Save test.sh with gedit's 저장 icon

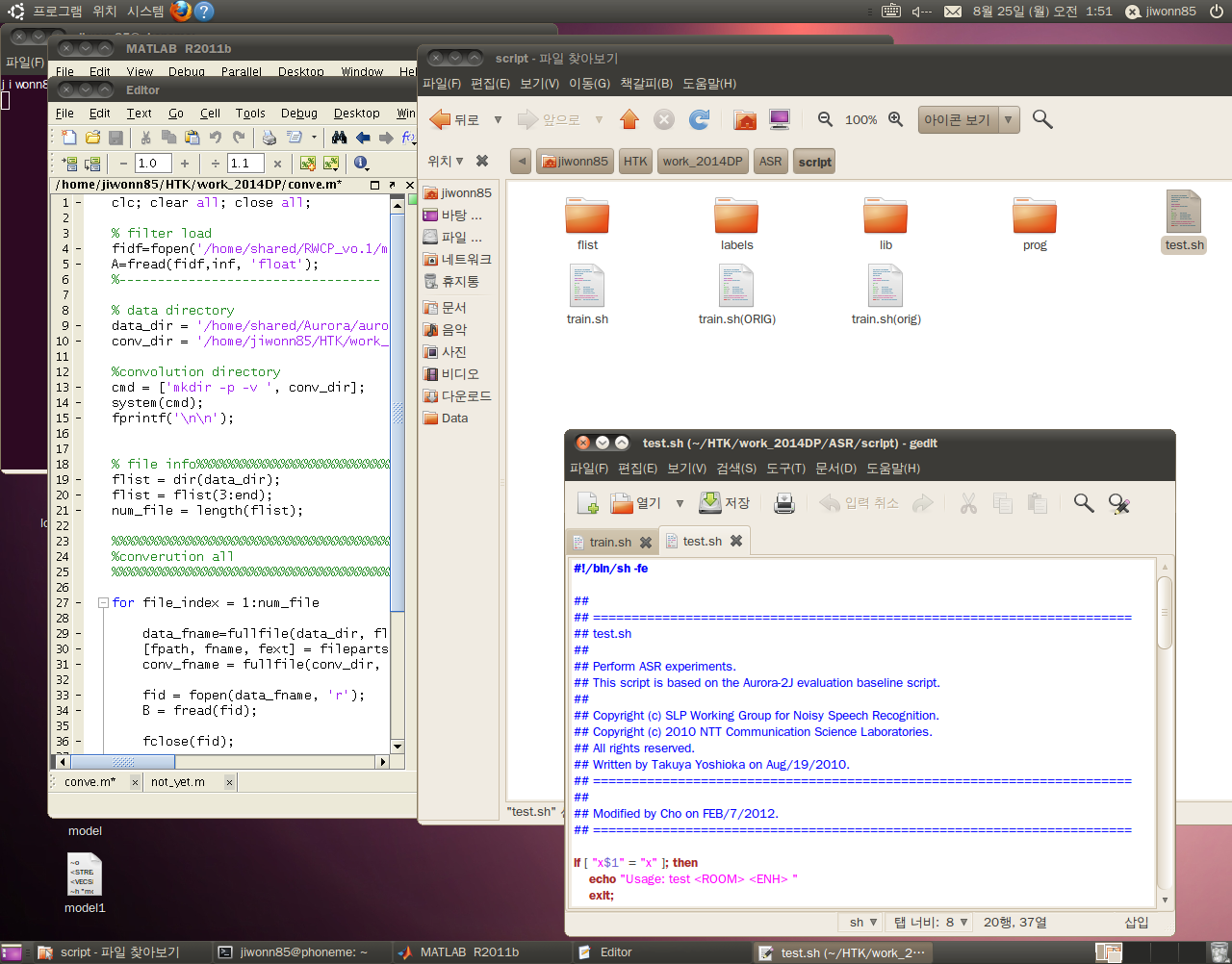(x=712, y=502)
